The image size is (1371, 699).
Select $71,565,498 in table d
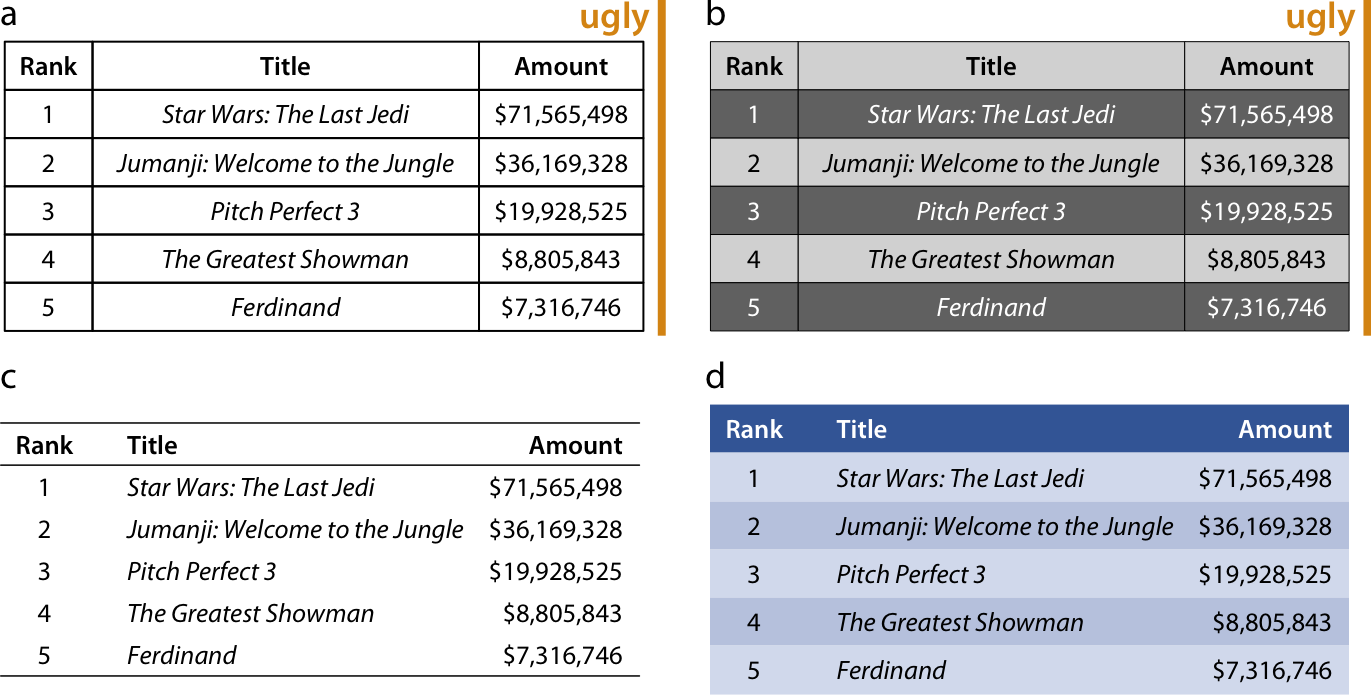click(1265, 479)
